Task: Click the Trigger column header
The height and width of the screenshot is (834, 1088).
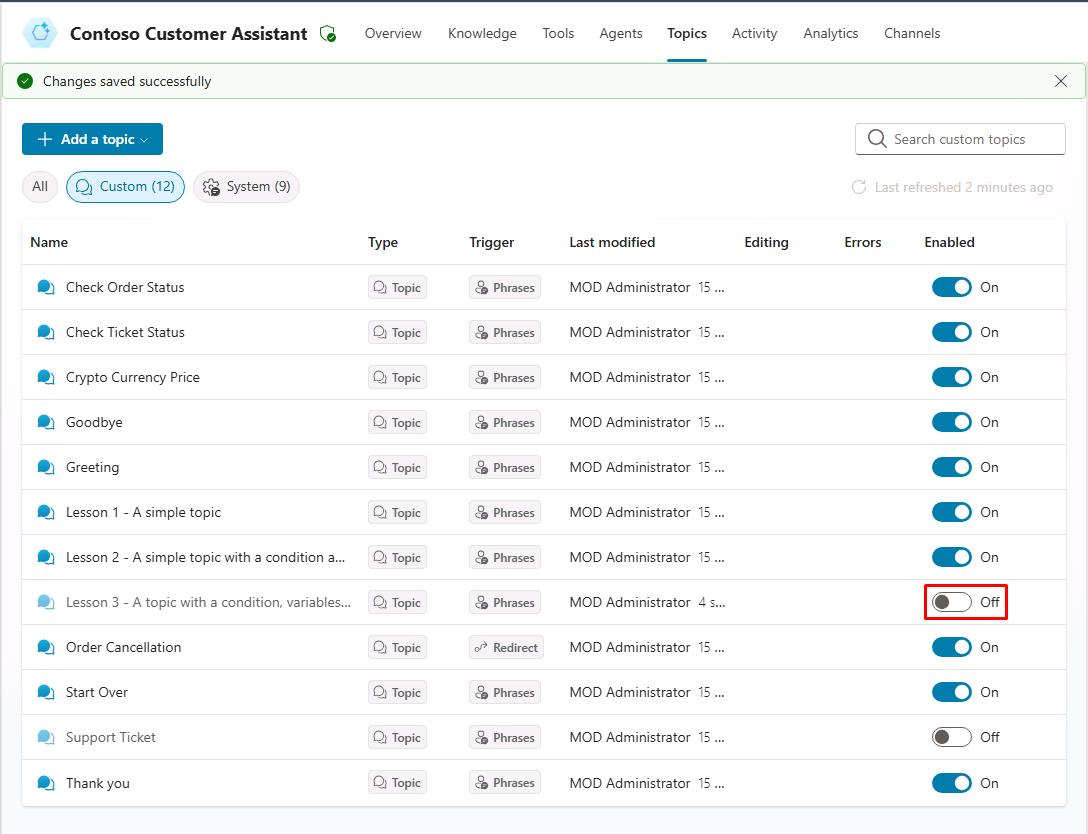Action: tap(491, 242)
